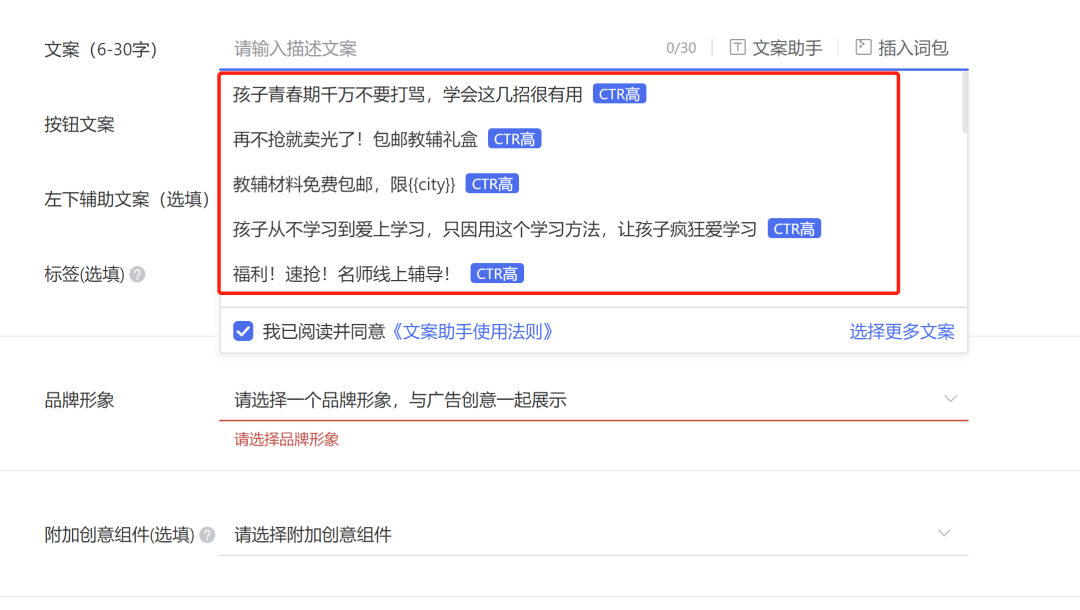The image size is (1080, 610).
Task: Select suggestion 再不抢就卖光了！包邮教辅礼盒
Action: 355,139
